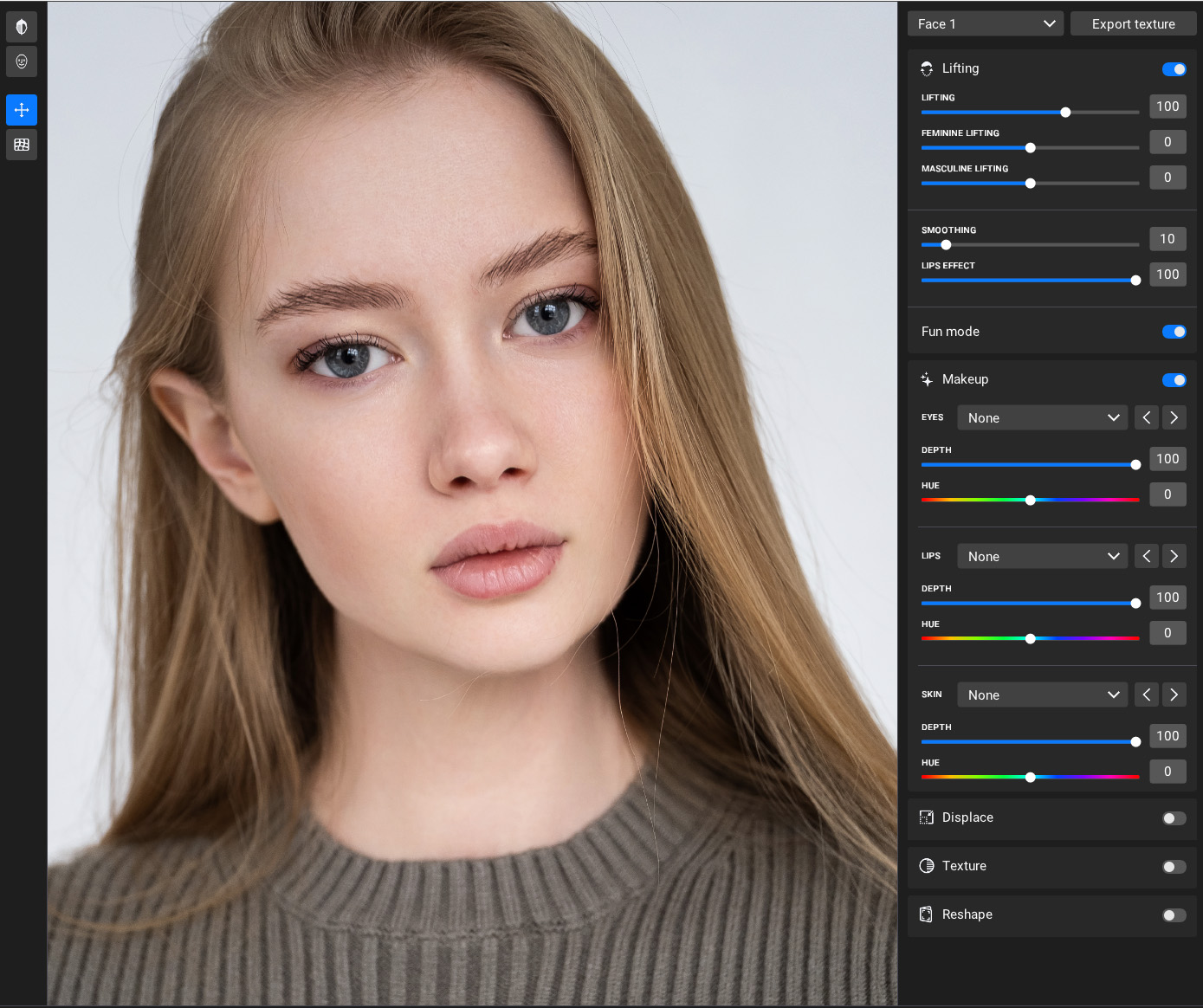Open the Face 1 dropdown

click(x=986, y=23)
